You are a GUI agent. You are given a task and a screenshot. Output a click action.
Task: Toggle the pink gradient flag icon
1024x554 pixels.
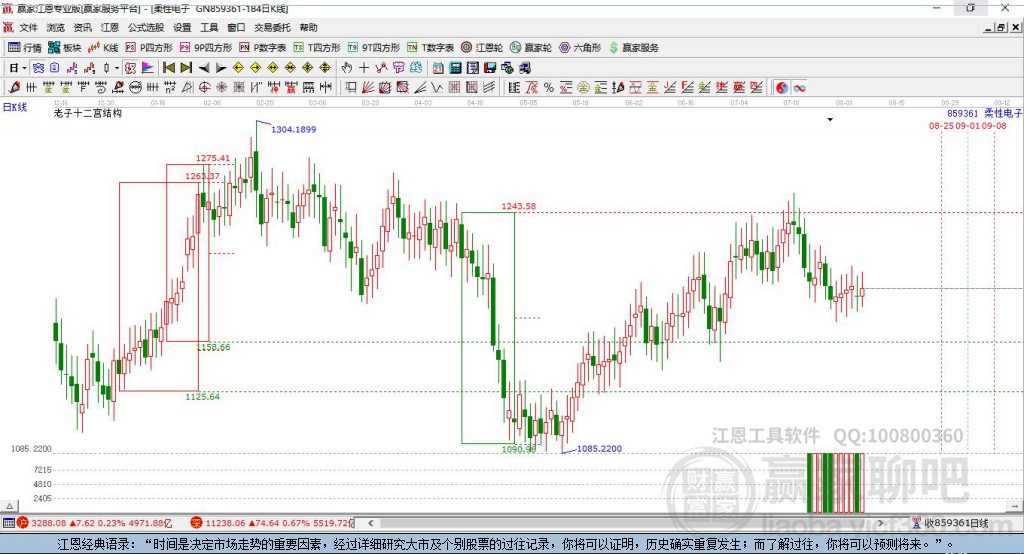[x=148, y=68]
